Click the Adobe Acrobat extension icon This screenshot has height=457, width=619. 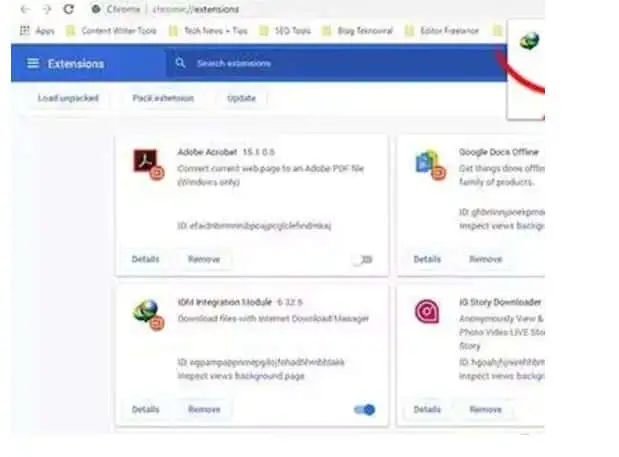(x=148, y=164)
